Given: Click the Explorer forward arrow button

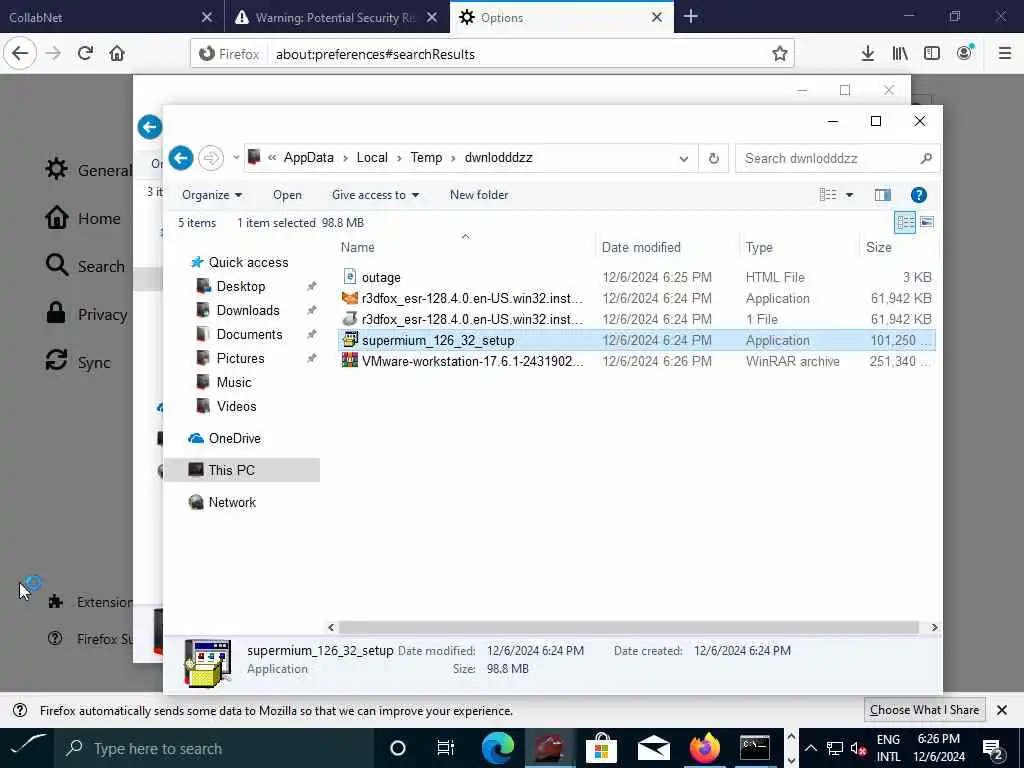Looking at the screenshot, I should 211,158.
